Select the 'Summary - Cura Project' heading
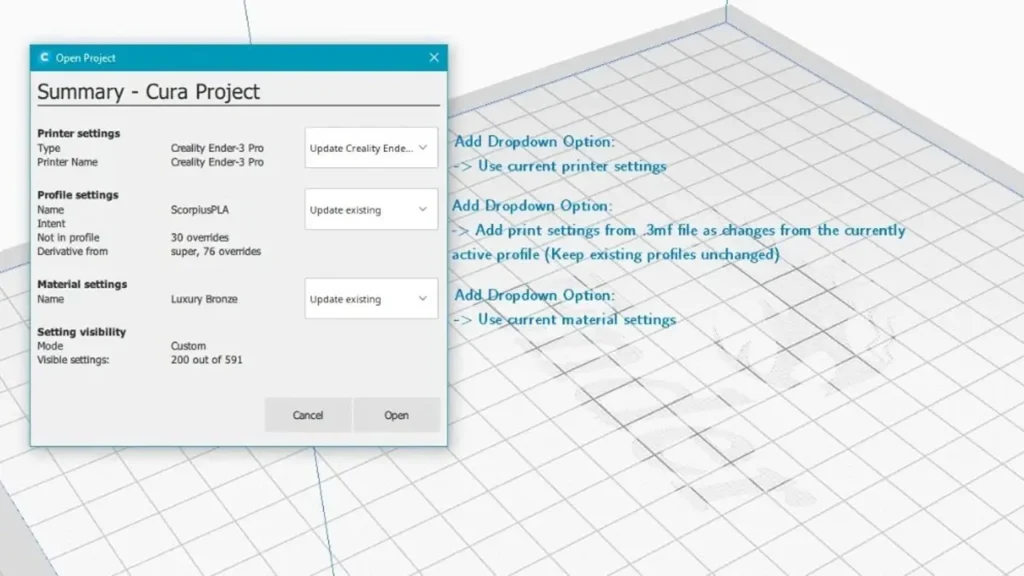Screen dimensions: 1024x576 pos(148,91)
